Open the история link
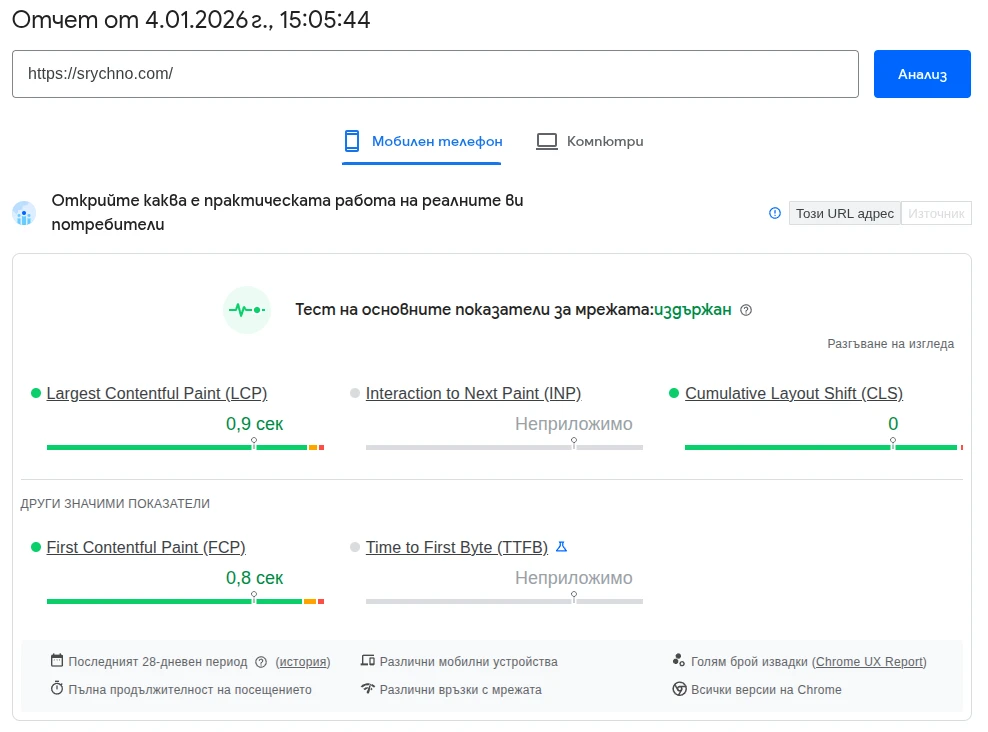 pos(303,662)
